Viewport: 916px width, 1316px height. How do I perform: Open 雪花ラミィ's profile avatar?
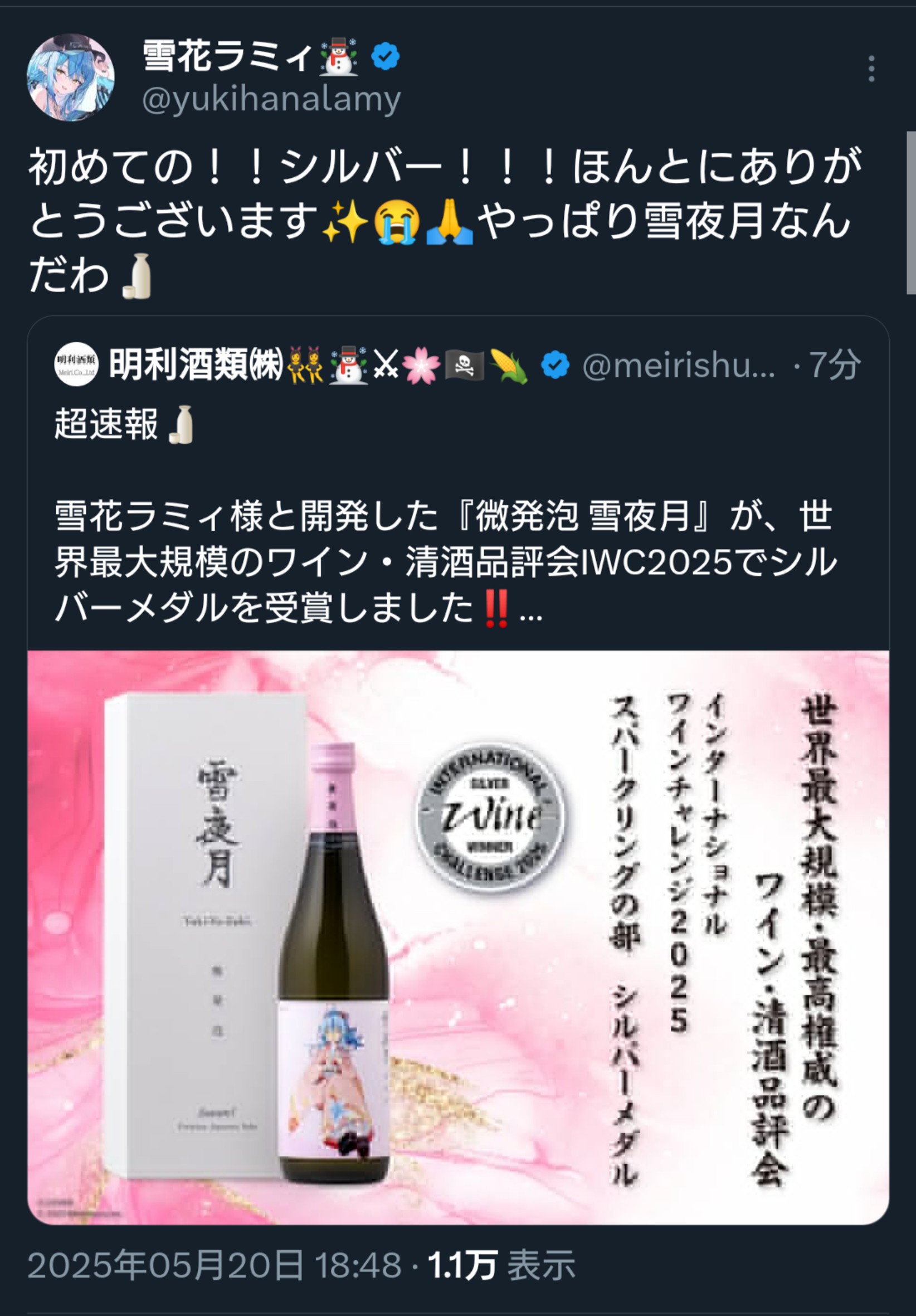click(70, 77)
